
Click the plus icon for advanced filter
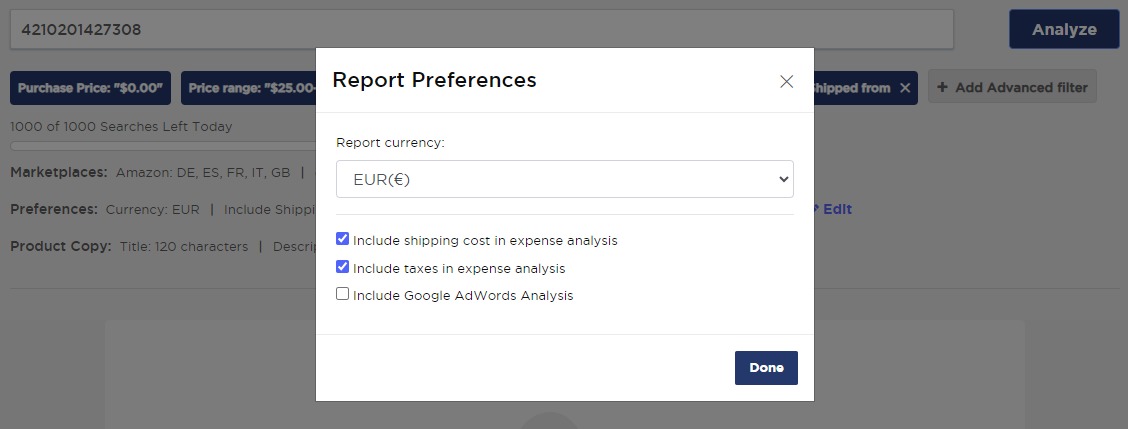[943, 88]
